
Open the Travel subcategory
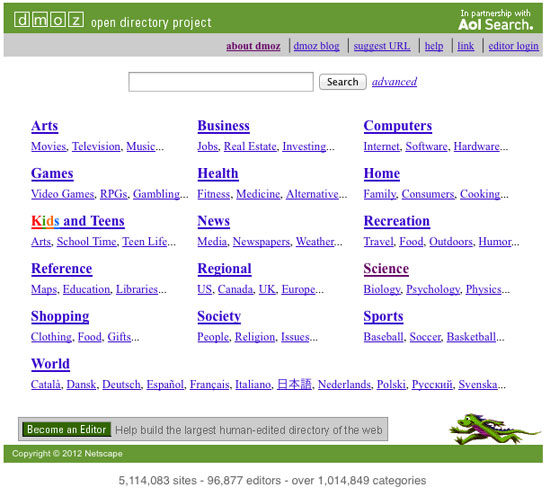click(378, 242)
